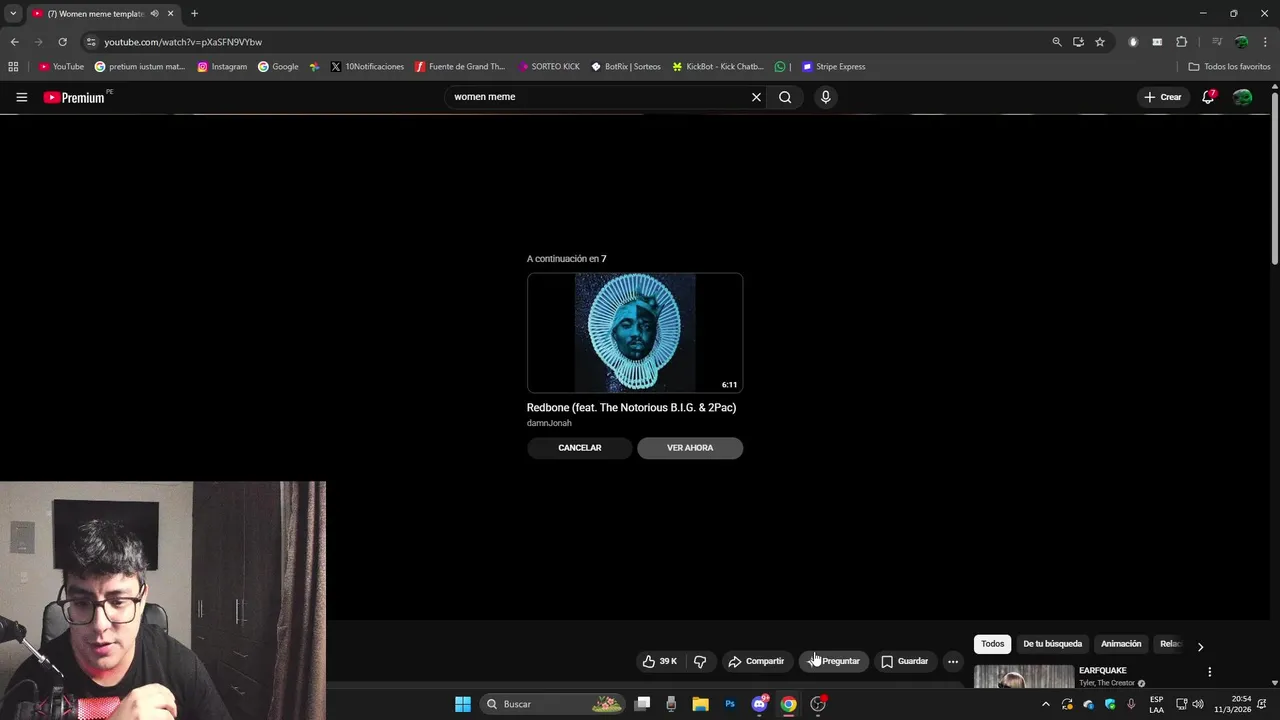This screenshot has width=1280, height=720.
Task: Submit search with magnifying glass button
Action: pyautogui.click(x=785, y=97)
